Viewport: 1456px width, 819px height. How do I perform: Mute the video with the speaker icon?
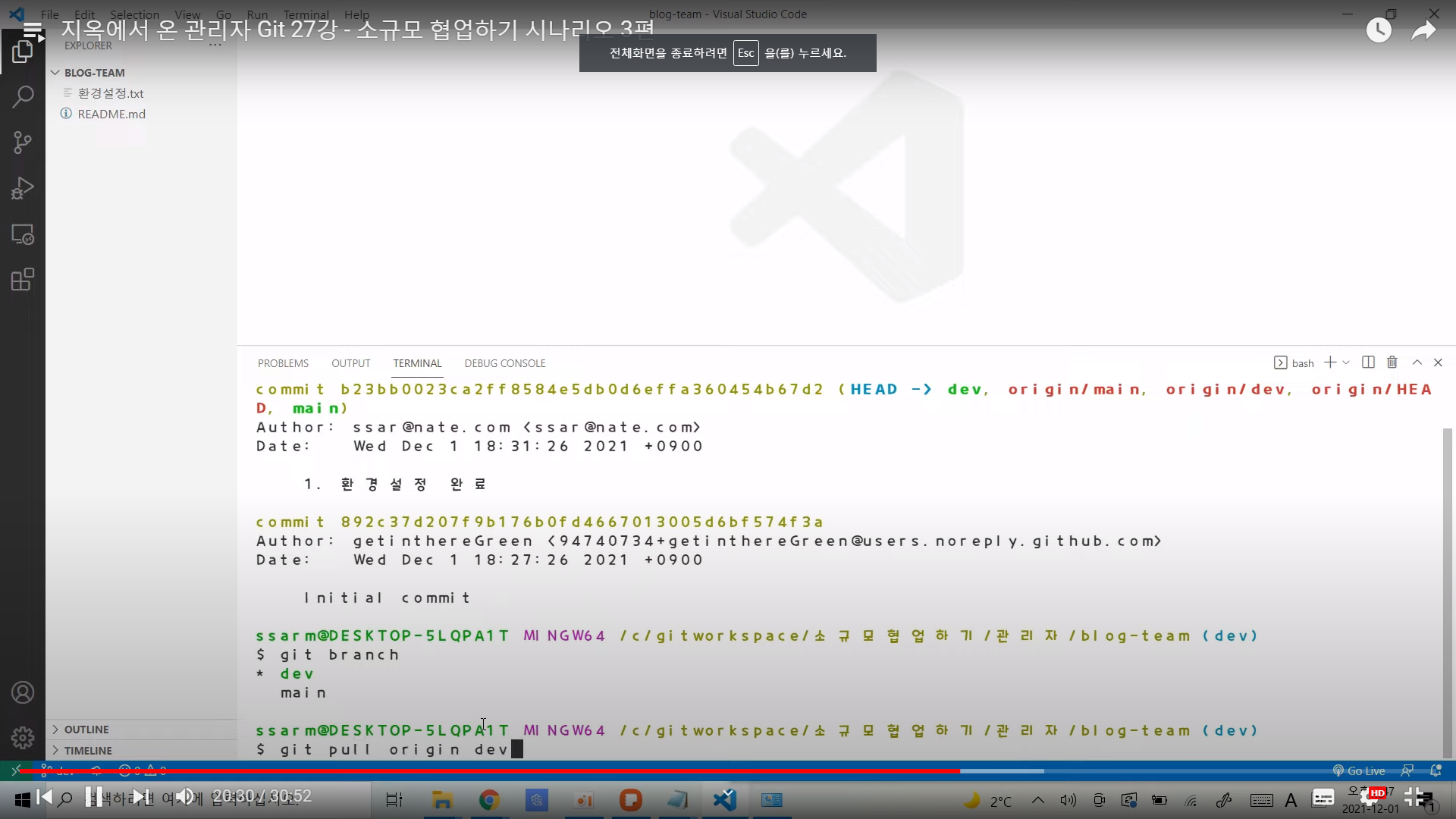(184, 796)
